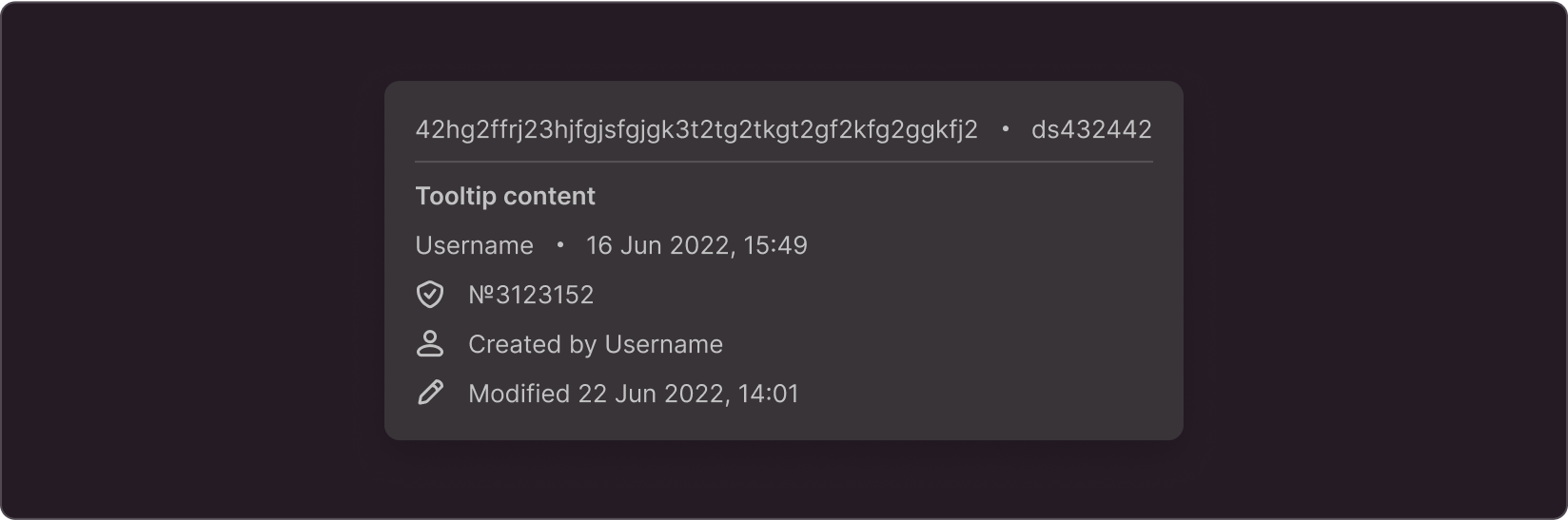Click the bullet separator before ds432442

pos(1005,129)
